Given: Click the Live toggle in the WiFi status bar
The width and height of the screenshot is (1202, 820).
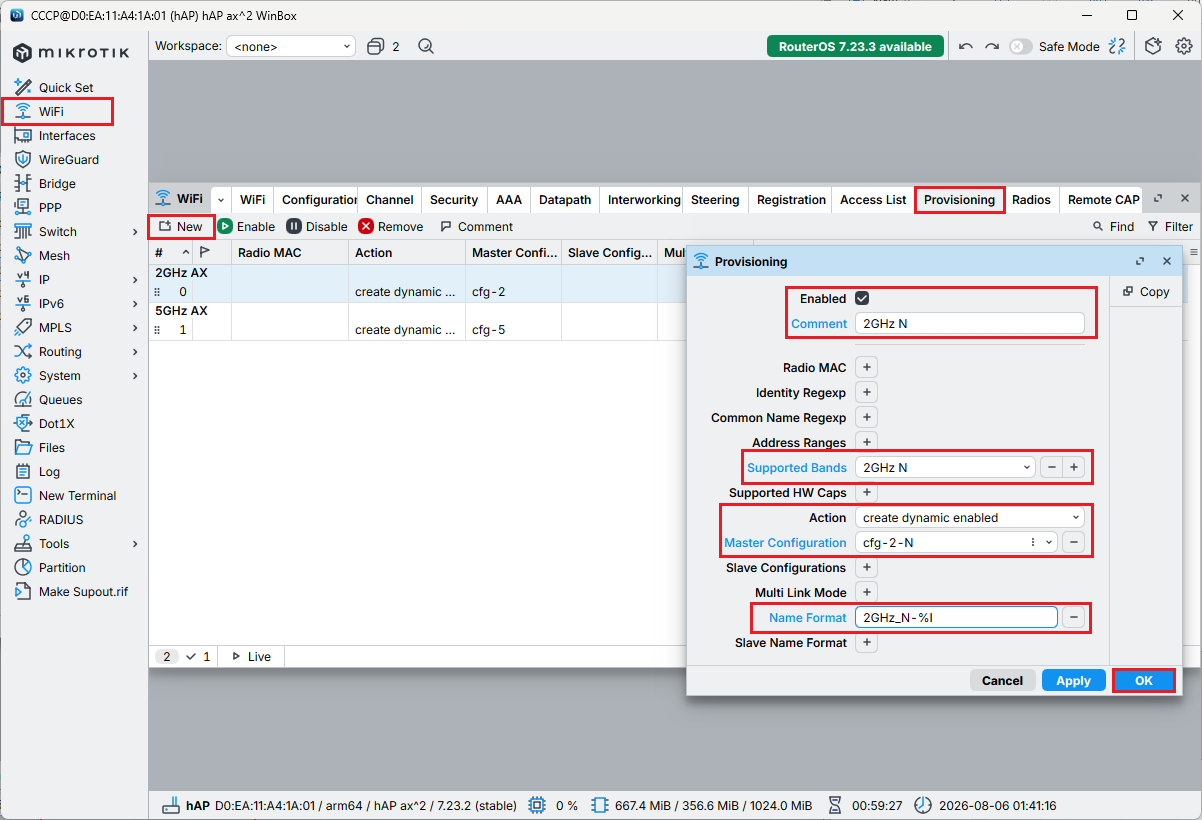Looking at the screenshot, I should (x=251, y=657).
